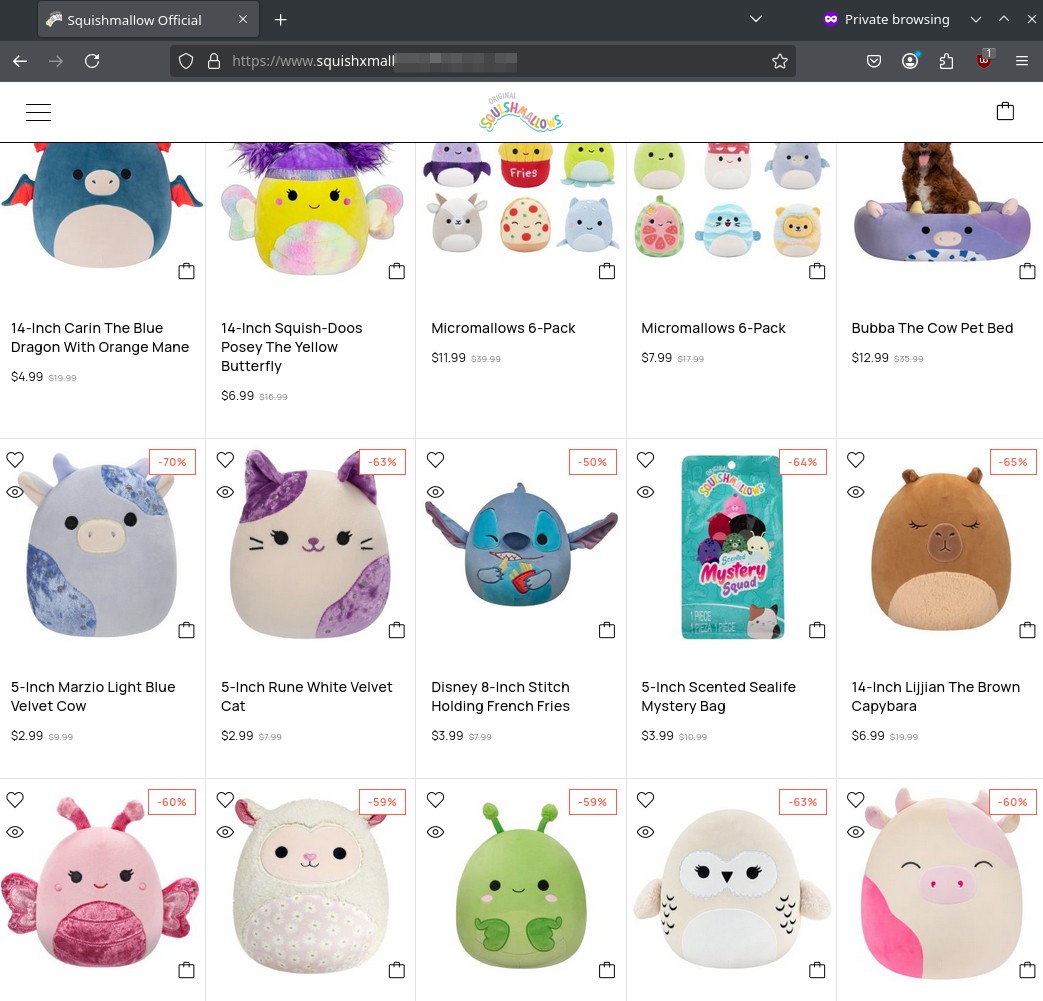Click the Scented Sealife Mystery Bag image
Screen dimensions: 1043x1001
point(731,547)
